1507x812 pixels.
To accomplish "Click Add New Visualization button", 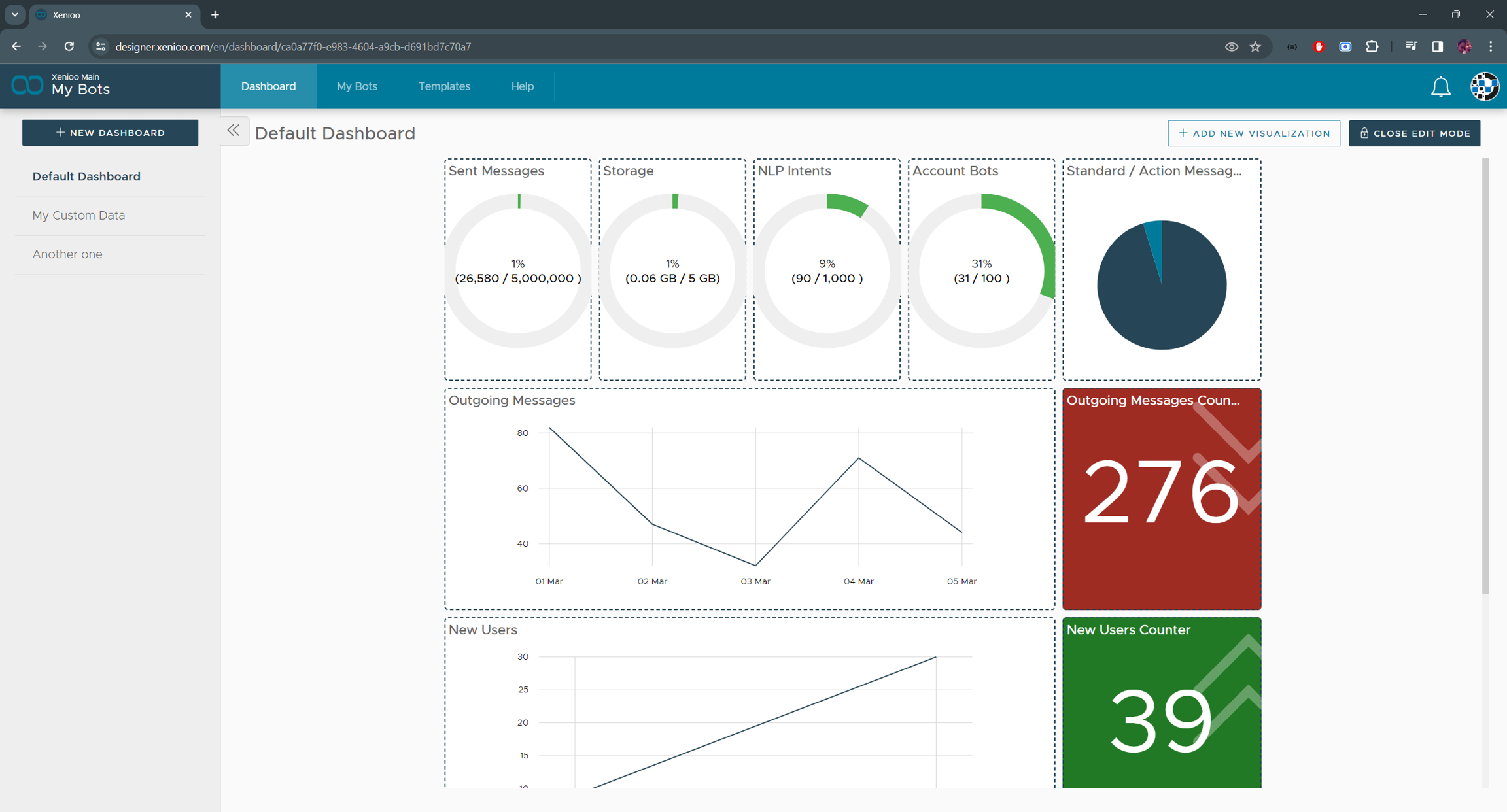I will tap(1253, 133).
